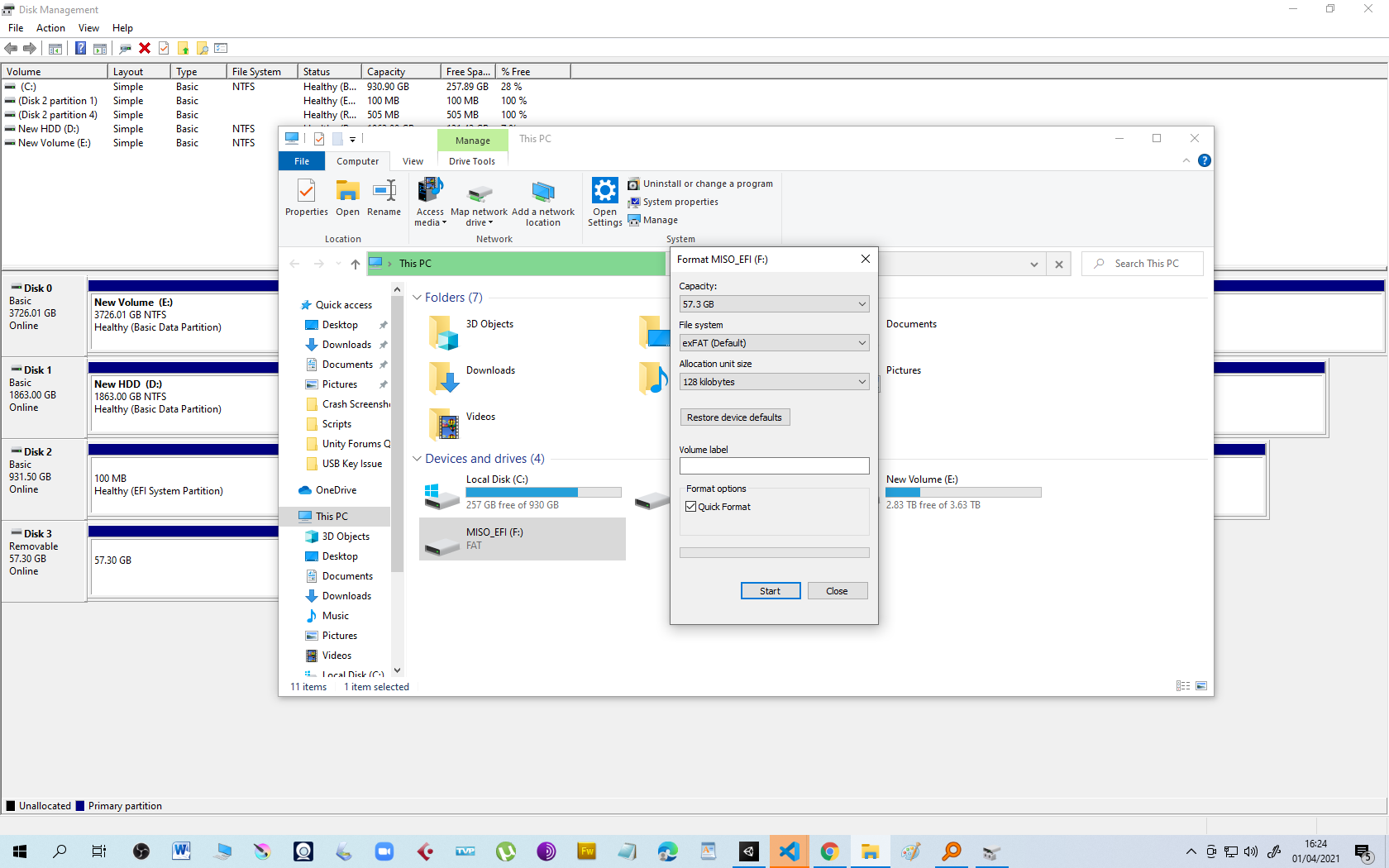
Task: Click the Capacity column header
Action: 401,72
